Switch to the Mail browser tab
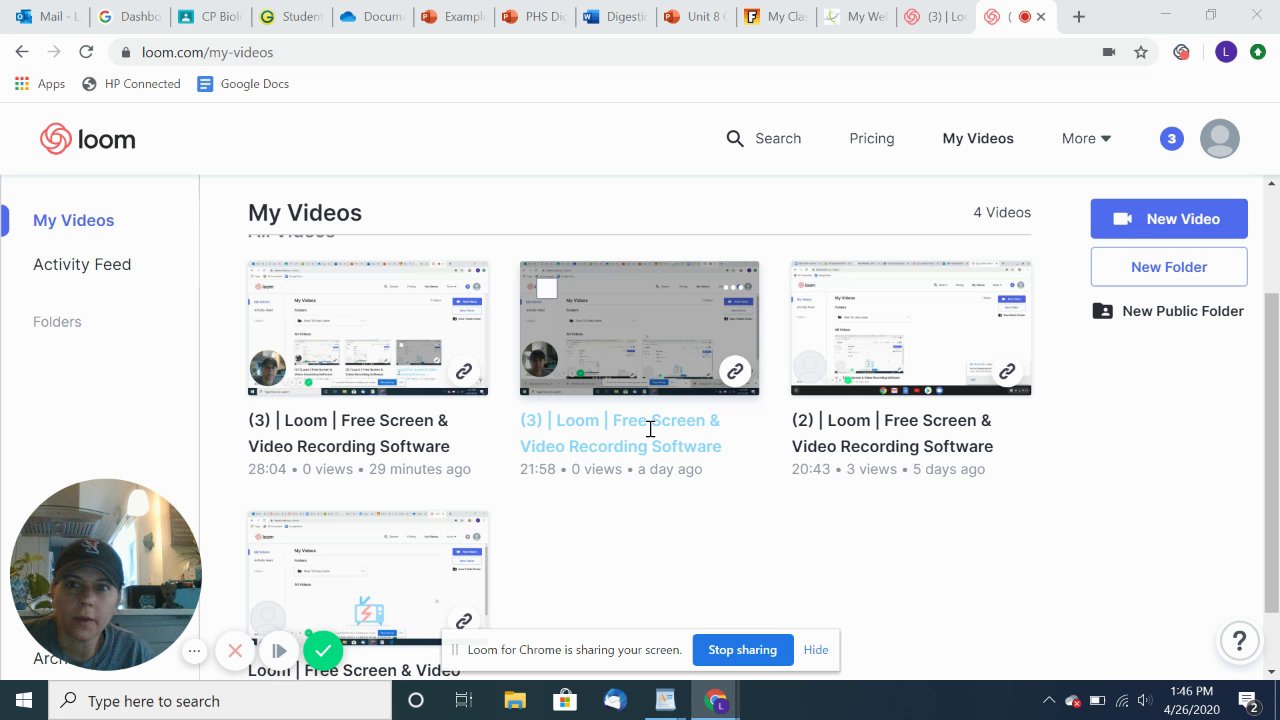The height and width of the screenshot is (720, 1280). [45, 17]
